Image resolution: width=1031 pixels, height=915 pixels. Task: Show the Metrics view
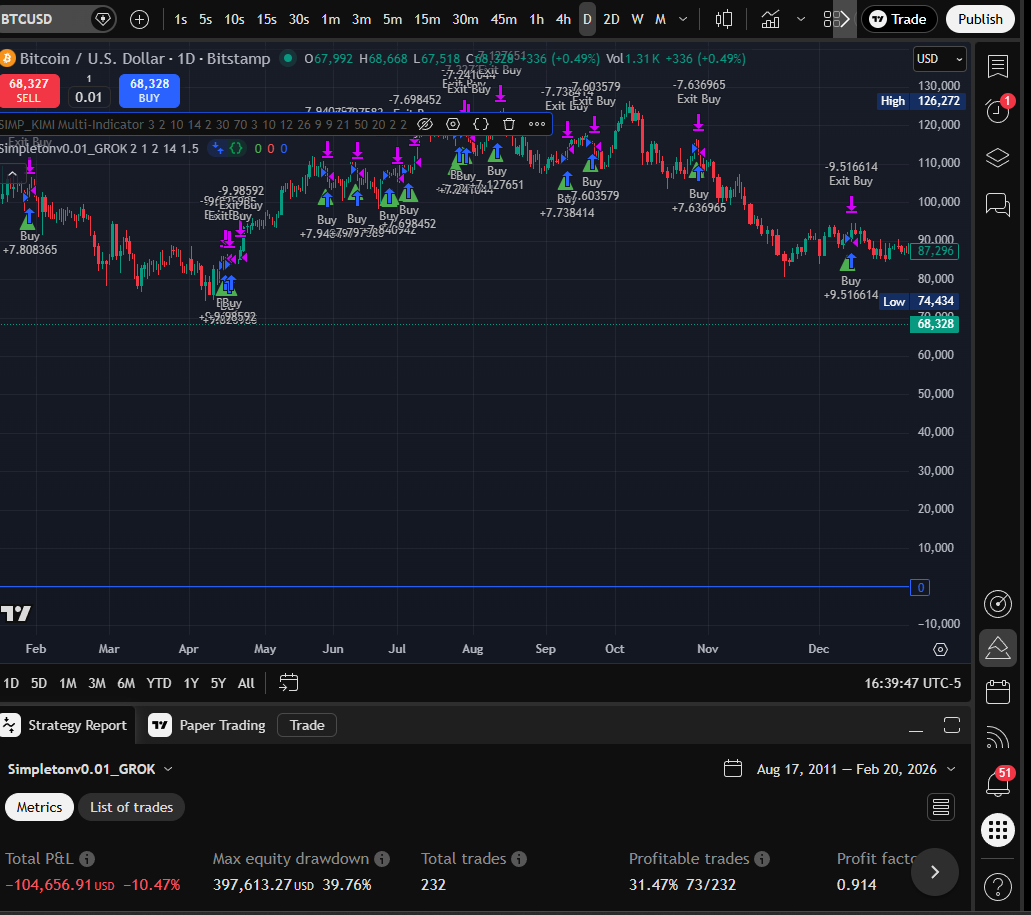pyautogui.click(x=39, y=807)
